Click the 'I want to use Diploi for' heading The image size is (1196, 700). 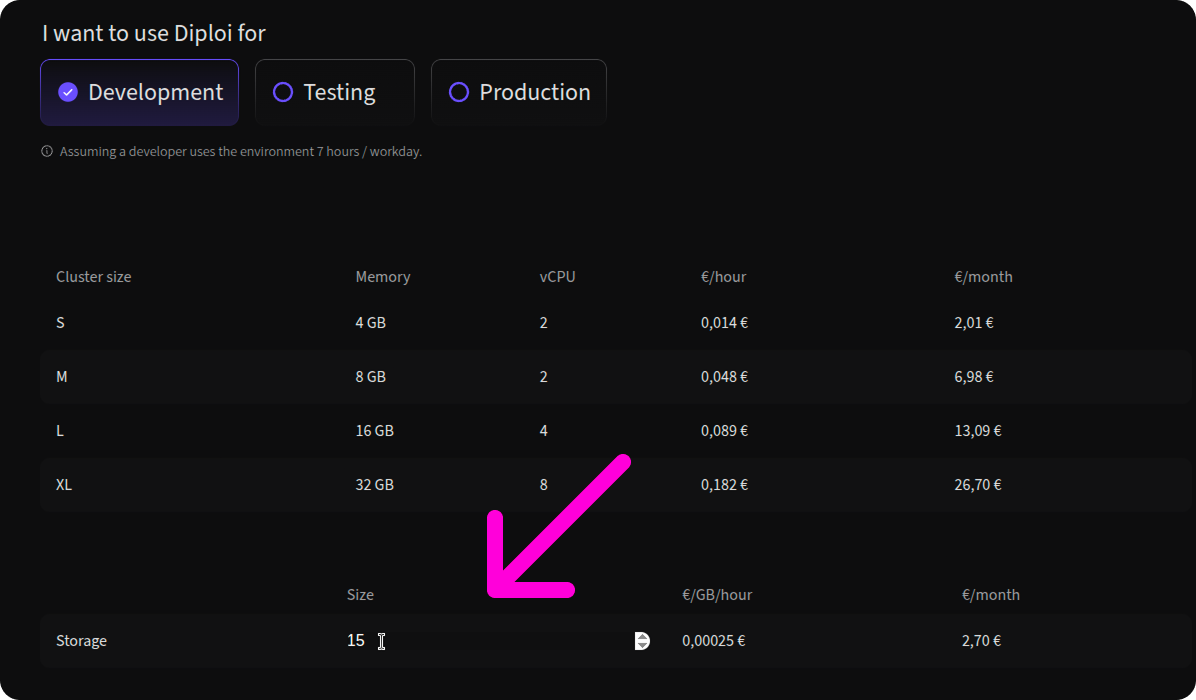154,33
